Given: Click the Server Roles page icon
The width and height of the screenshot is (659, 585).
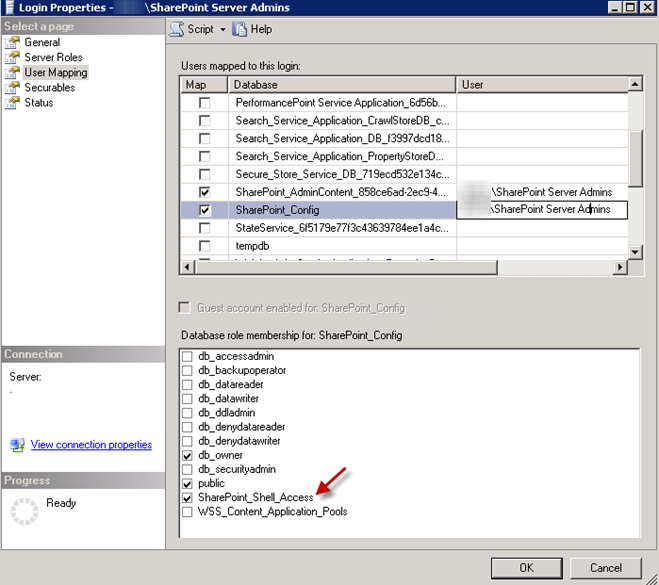Looking at the screenshot, I should tap(13, 57).
